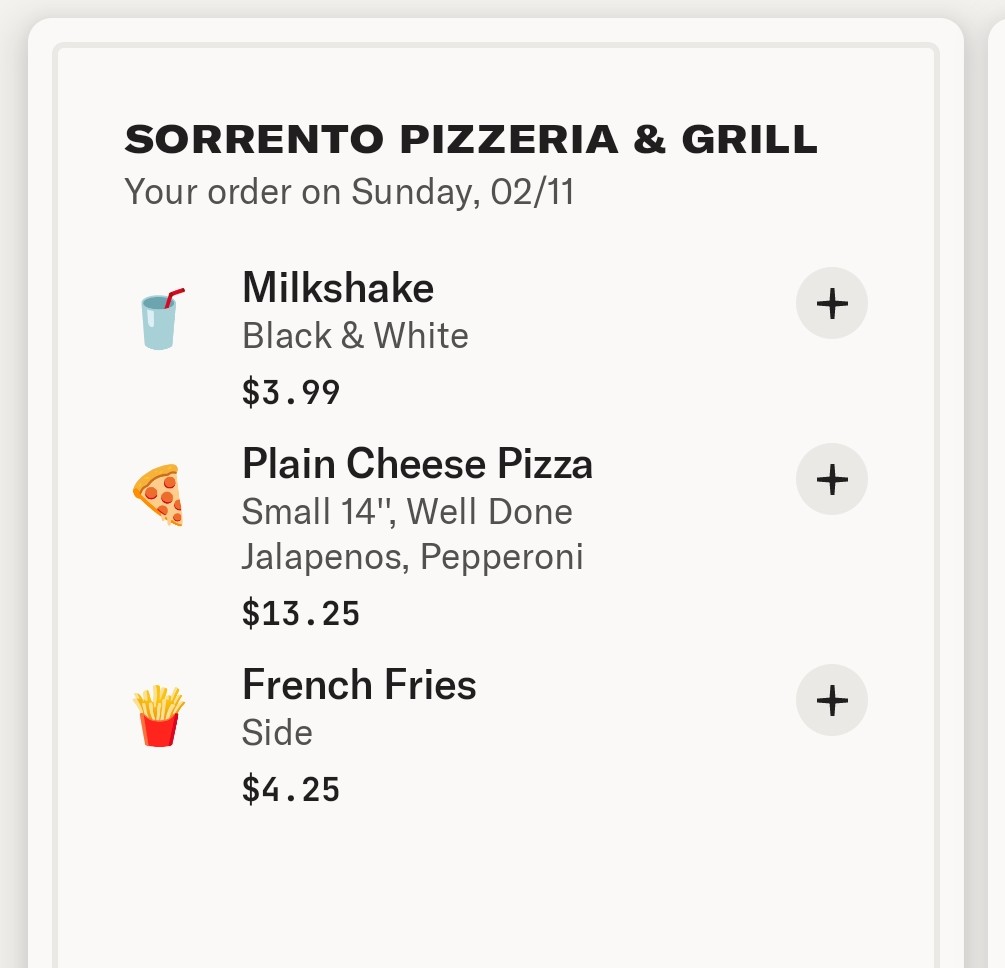The height and width of the screenshot is (968, 1005).
Task: Click the Side label under French Fries
Action: [x=277, y=733]
